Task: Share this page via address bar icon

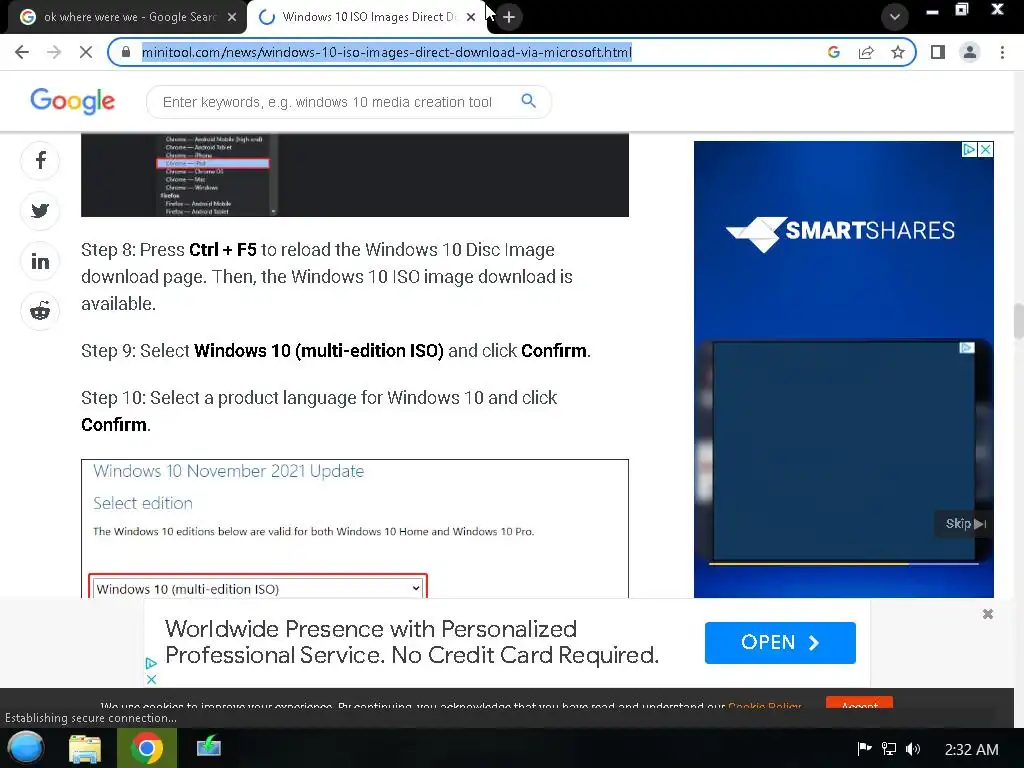Action: pyautogui.click(x=866, y=52)
